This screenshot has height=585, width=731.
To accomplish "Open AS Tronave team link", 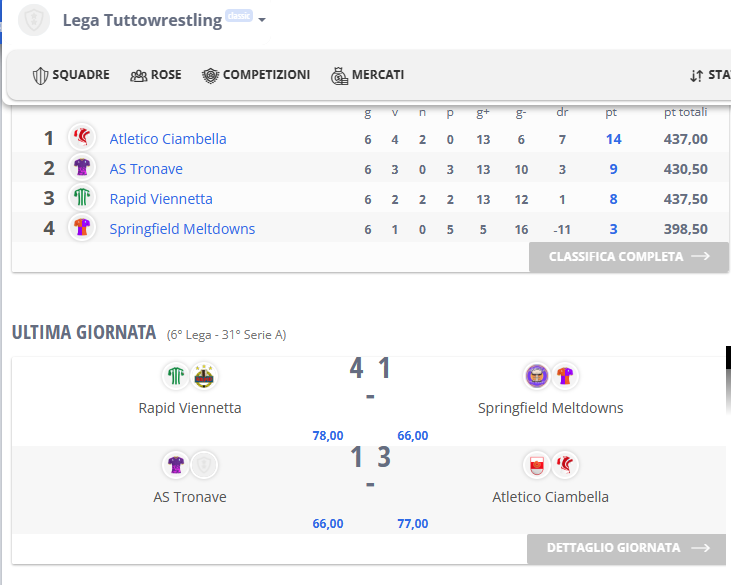I will 146,169.
